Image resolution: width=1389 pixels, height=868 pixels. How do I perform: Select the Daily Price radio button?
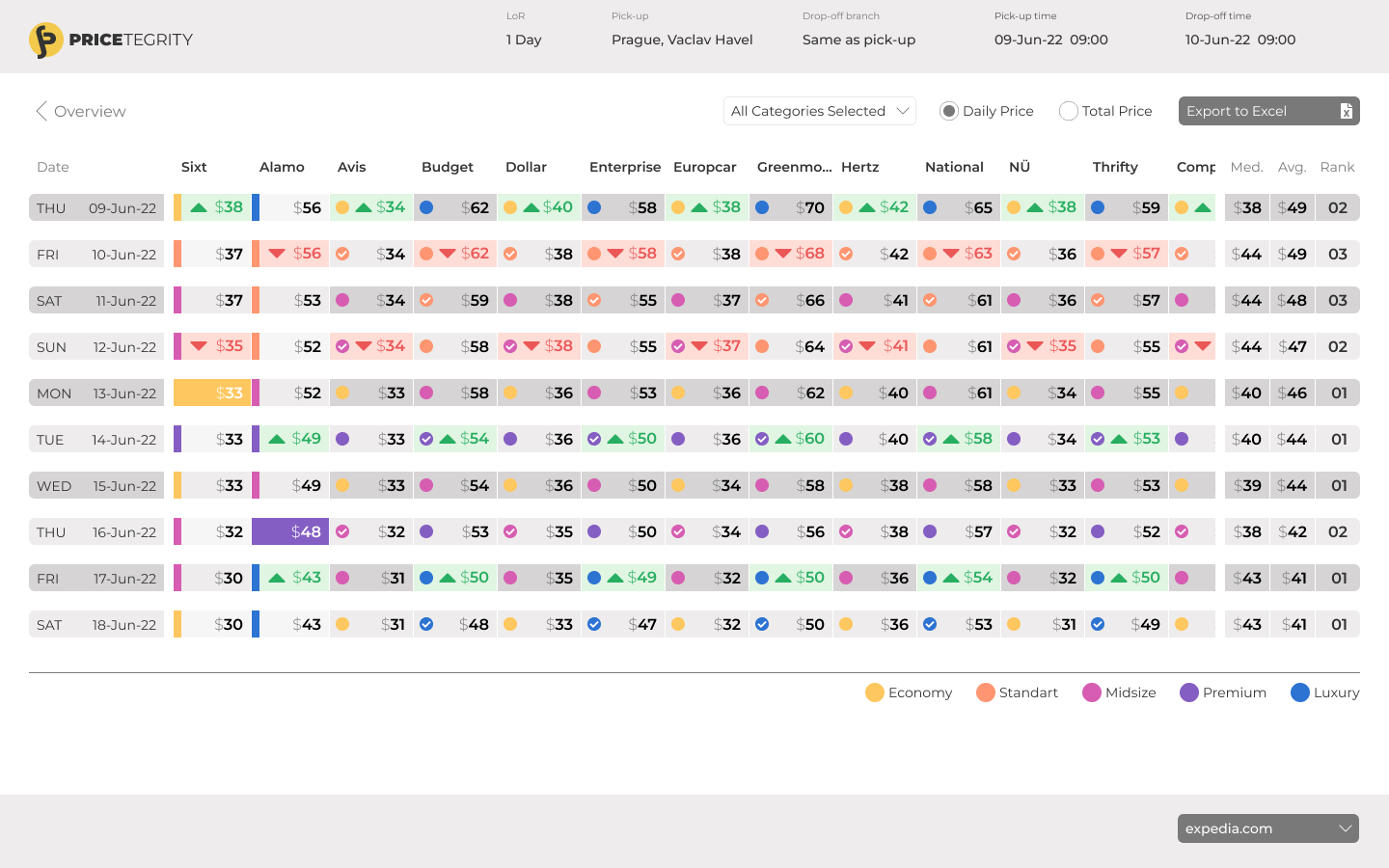(949, 111)
